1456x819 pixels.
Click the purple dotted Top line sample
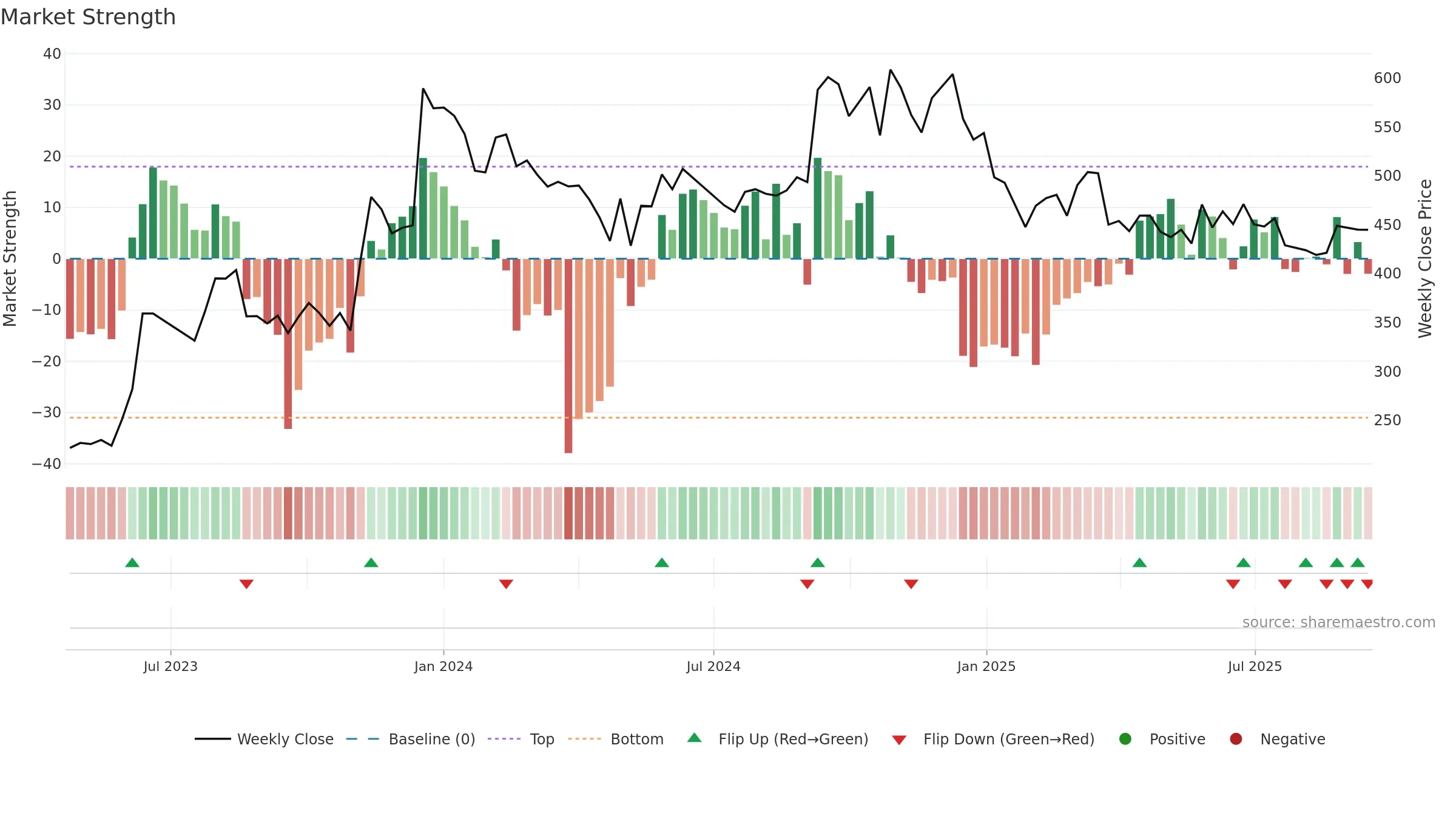pos(504,739)
